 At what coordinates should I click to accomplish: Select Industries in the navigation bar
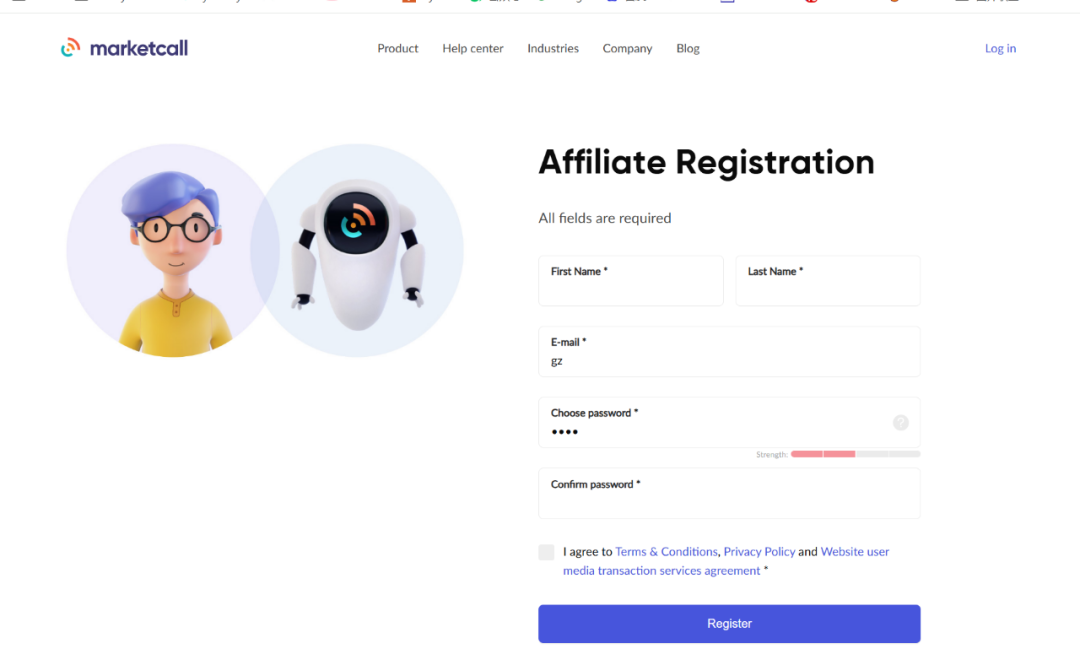(553, 48)
